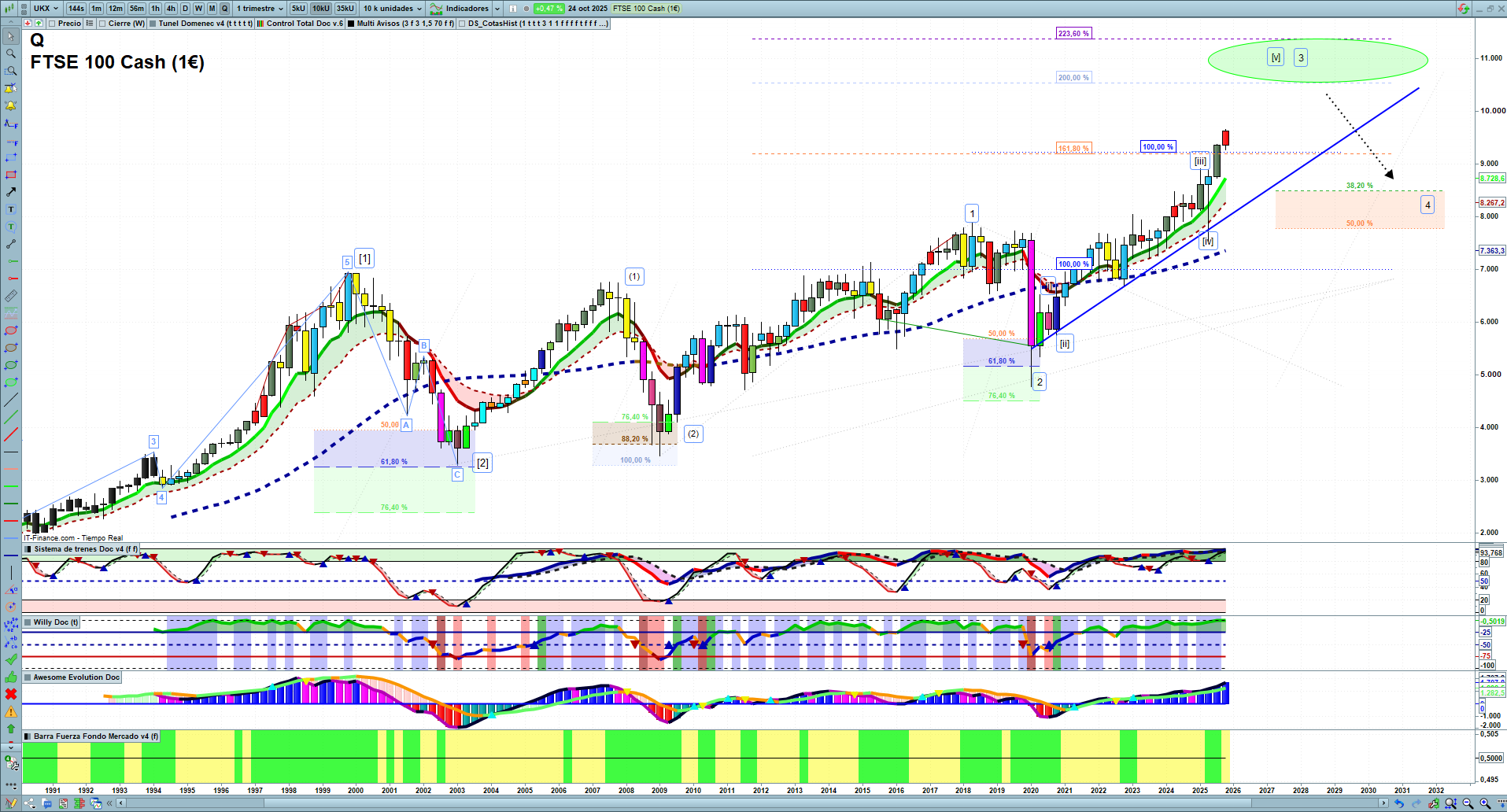This screenshot has height=812, width=1507.
Task: Click the zoom in magnifier at bottom right
Action: [x=1485, y=803]
